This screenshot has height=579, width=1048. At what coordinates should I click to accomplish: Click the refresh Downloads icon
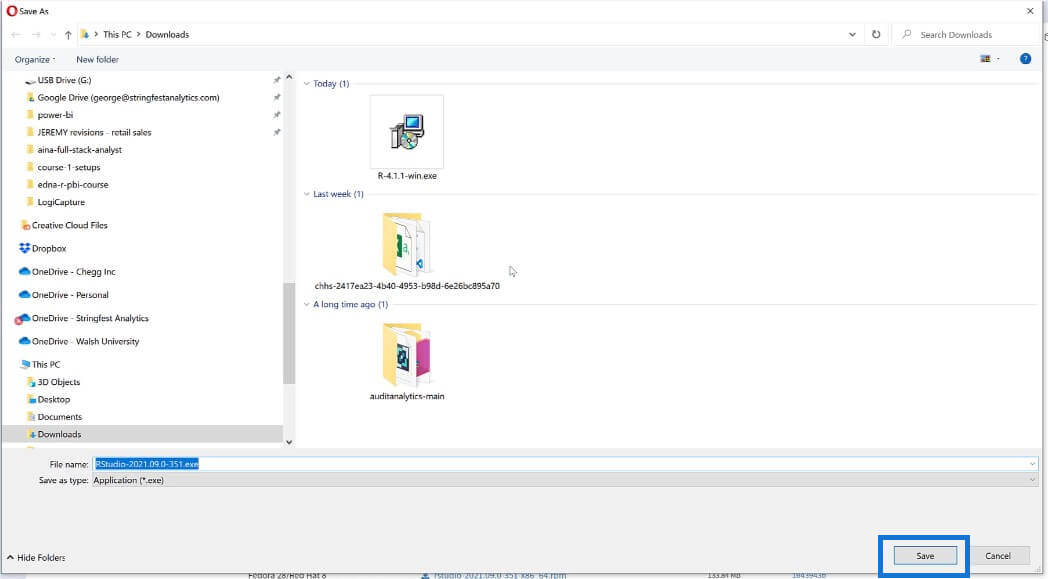(876, 35)
